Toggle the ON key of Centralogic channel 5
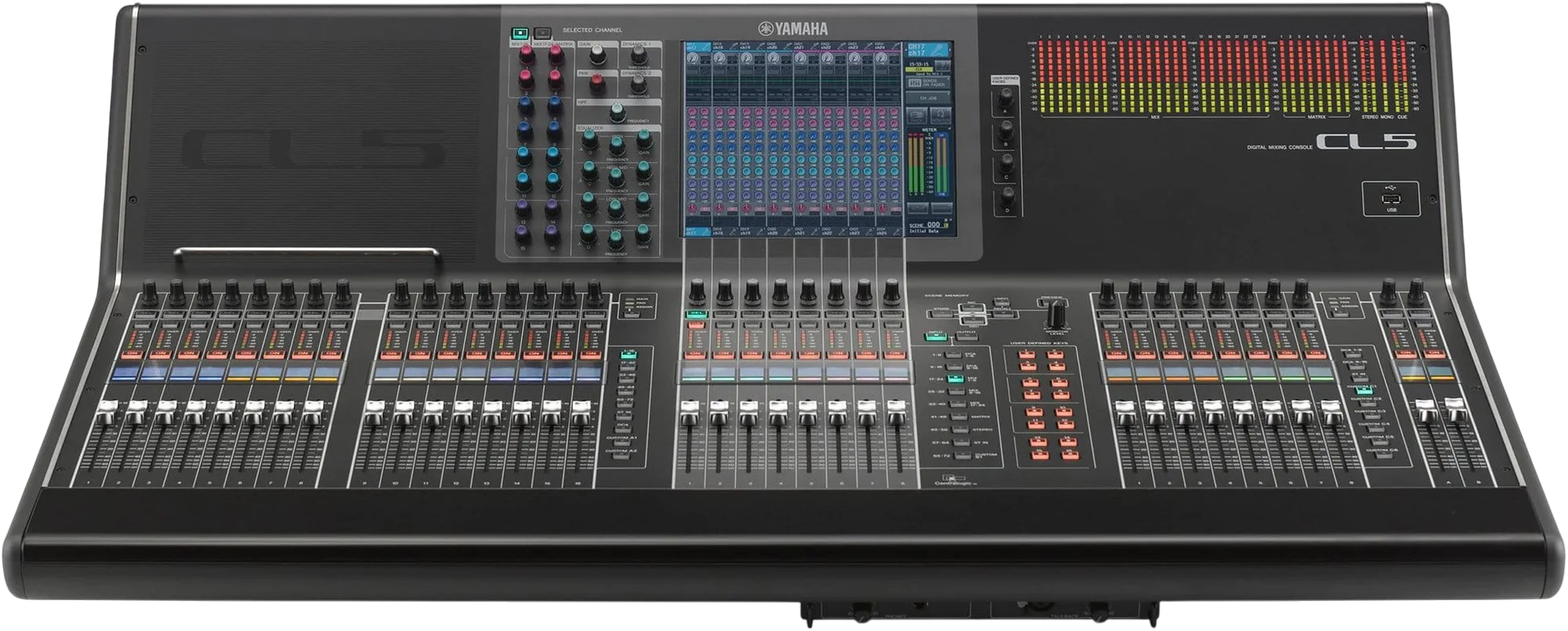The image size is (1568, 631). point(808,355)
